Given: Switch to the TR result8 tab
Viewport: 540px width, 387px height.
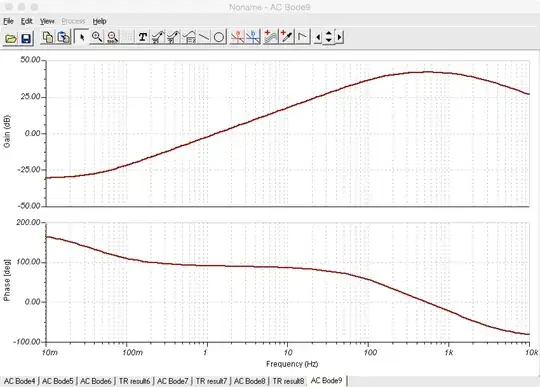Looking at the screenshot, I should 288,381.
